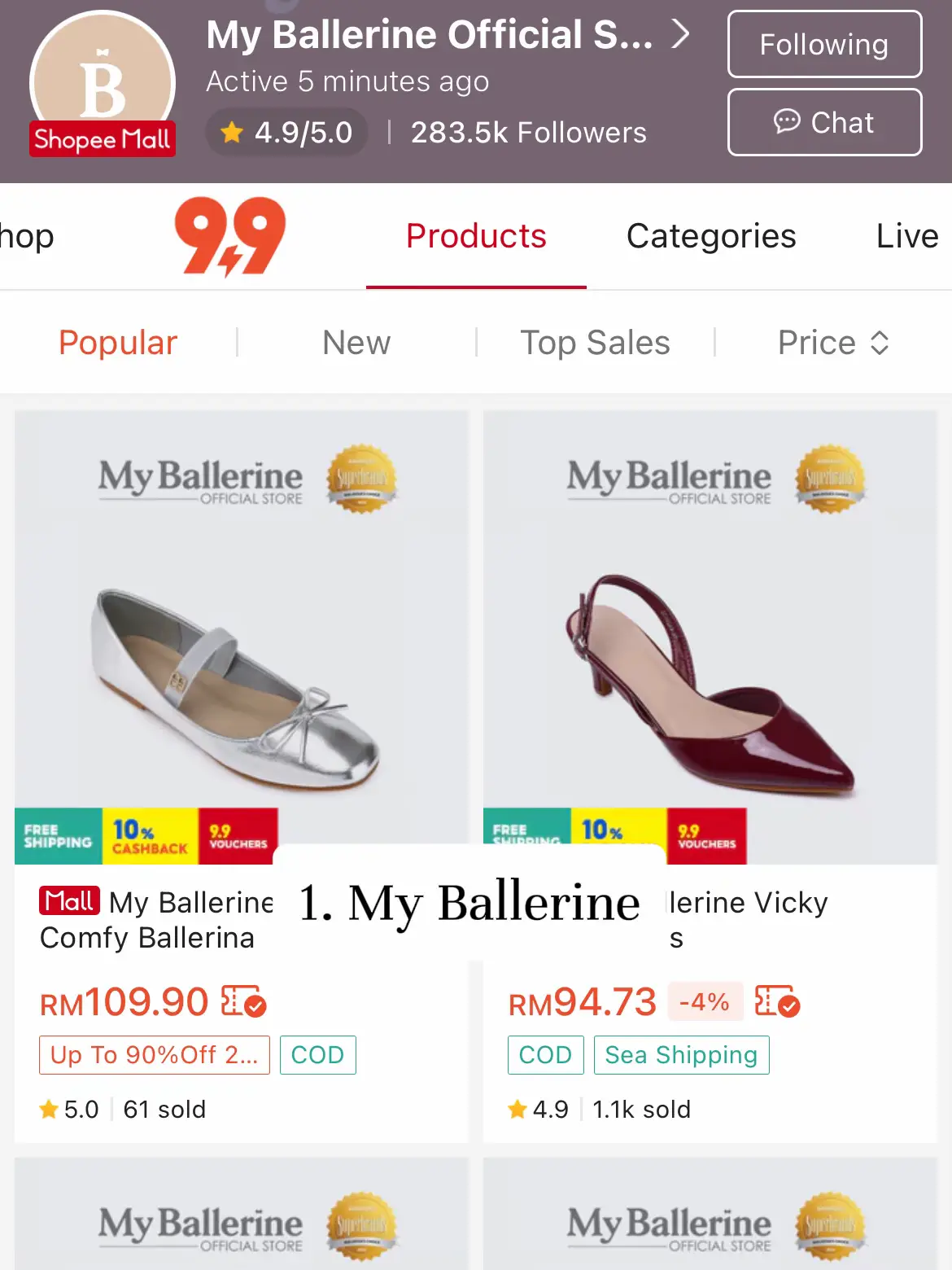Viewport: 952px width, 1270px height.
Task: Sort products by Top Sales
Action: pos(595,343)
